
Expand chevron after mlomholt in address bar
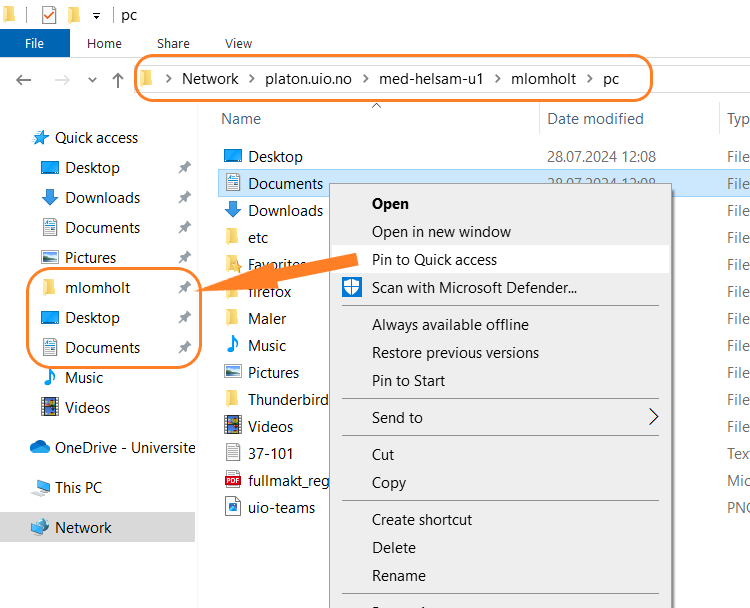(589, 78)
